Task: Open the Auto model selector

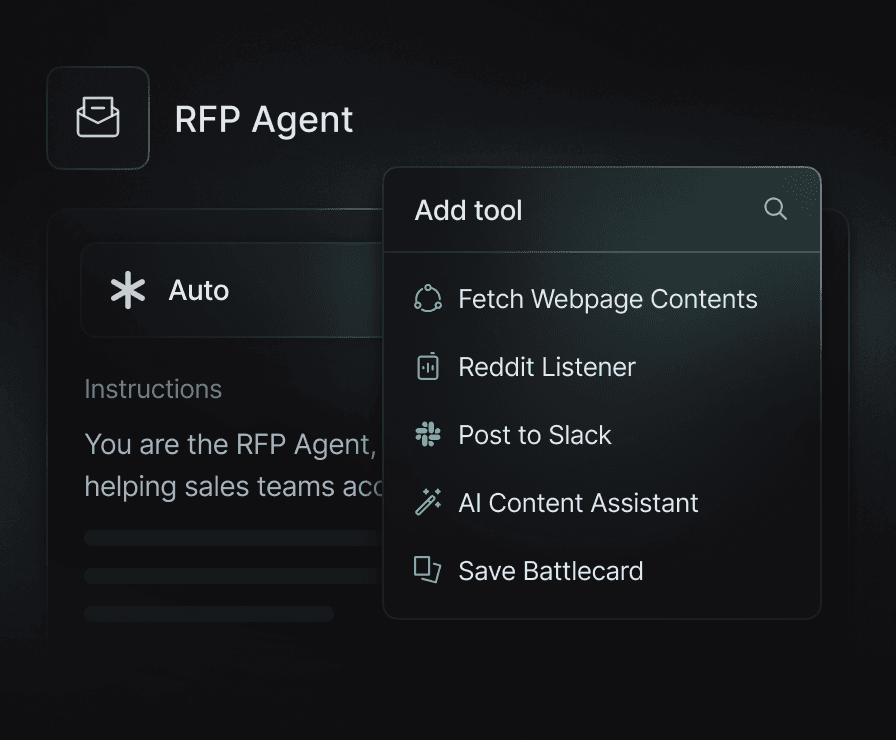Action: pyautogui.click(x=232, y=290)
